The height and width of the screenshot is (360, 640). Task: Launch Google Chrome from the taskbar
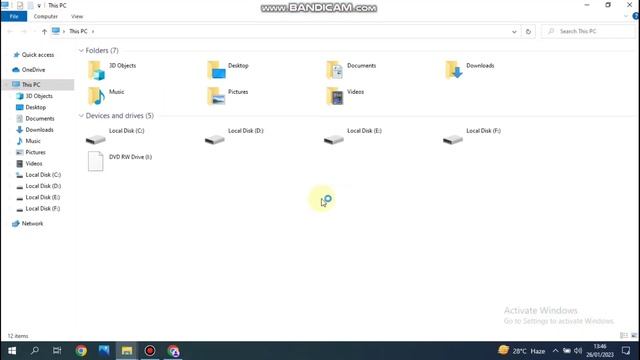click(x=81, y=351)
